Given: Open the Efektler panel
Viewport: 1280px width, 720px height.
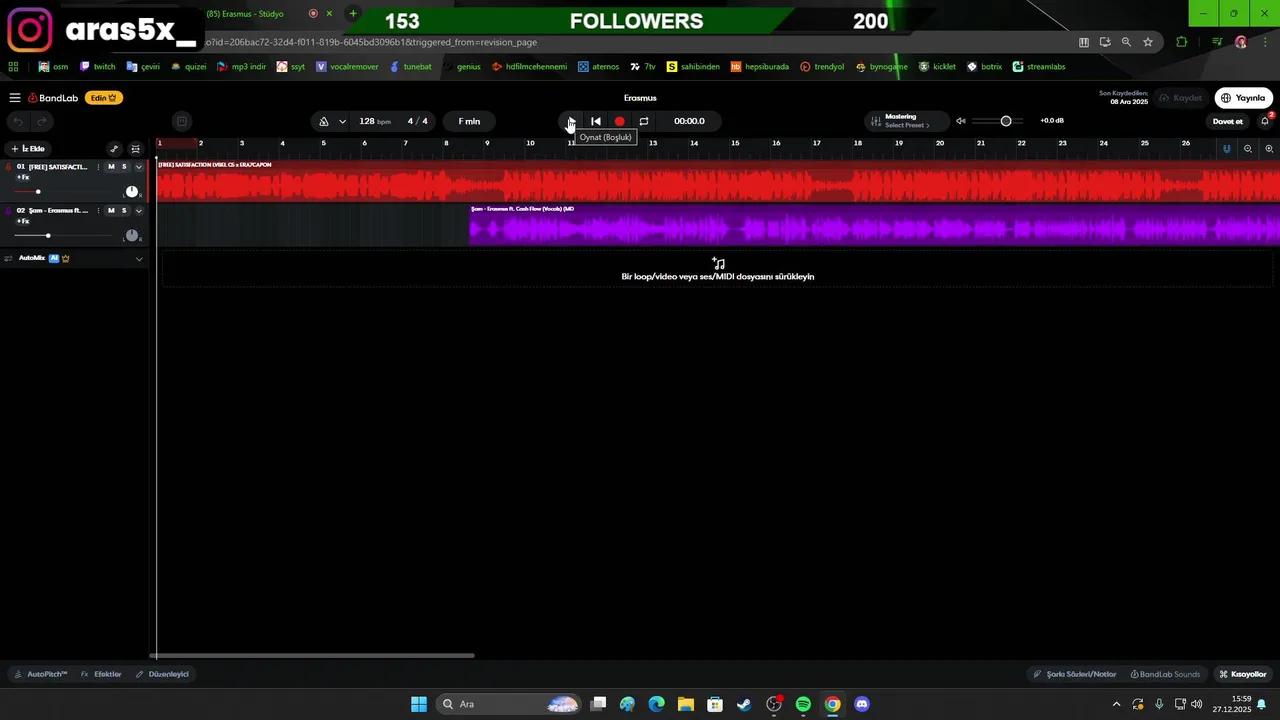Looking at the screenshot, I should pos(101,674).
